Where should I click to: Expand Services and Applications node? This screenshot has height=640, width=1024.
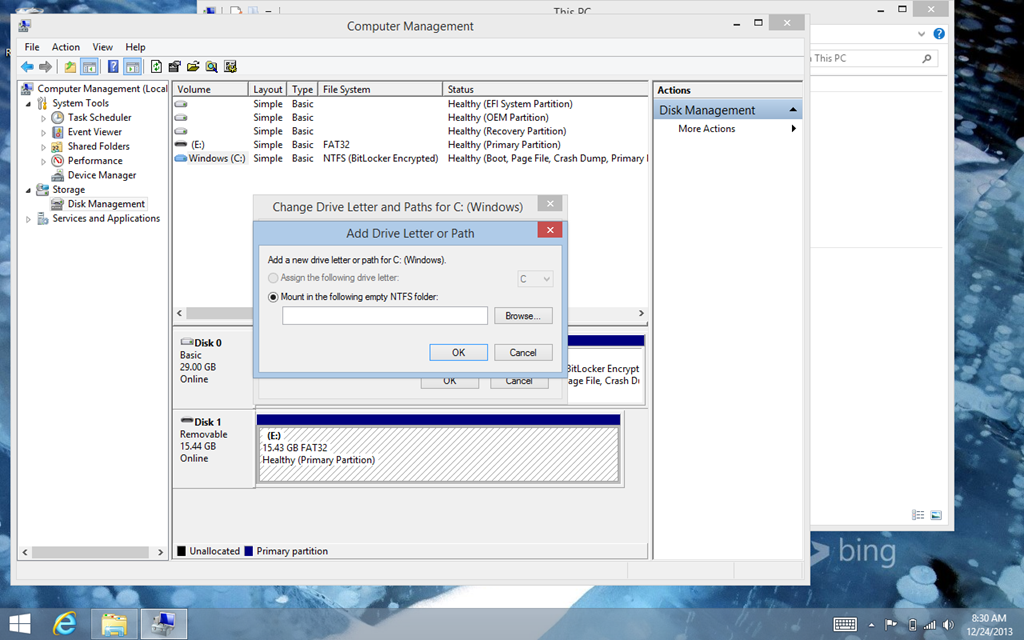[29, 219]
